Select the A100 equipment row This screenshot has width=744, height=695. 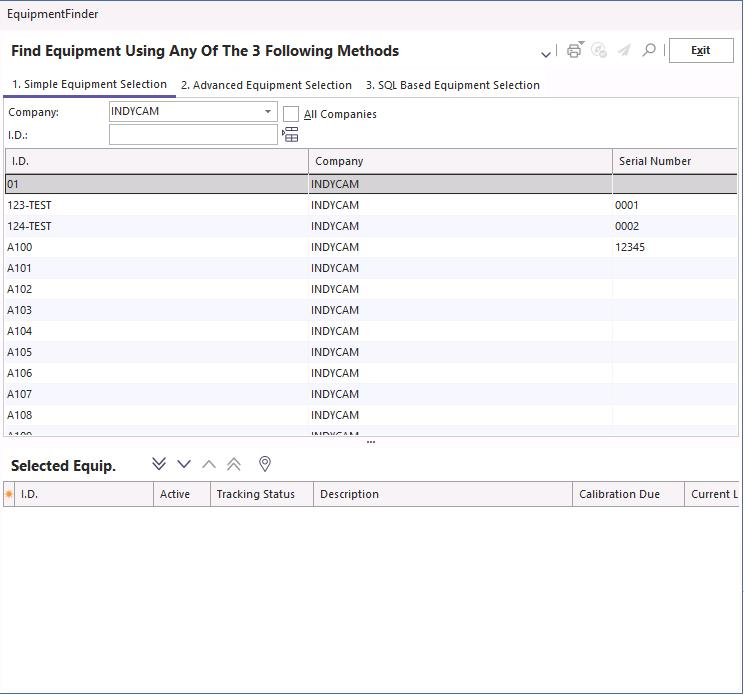[150, 247]
